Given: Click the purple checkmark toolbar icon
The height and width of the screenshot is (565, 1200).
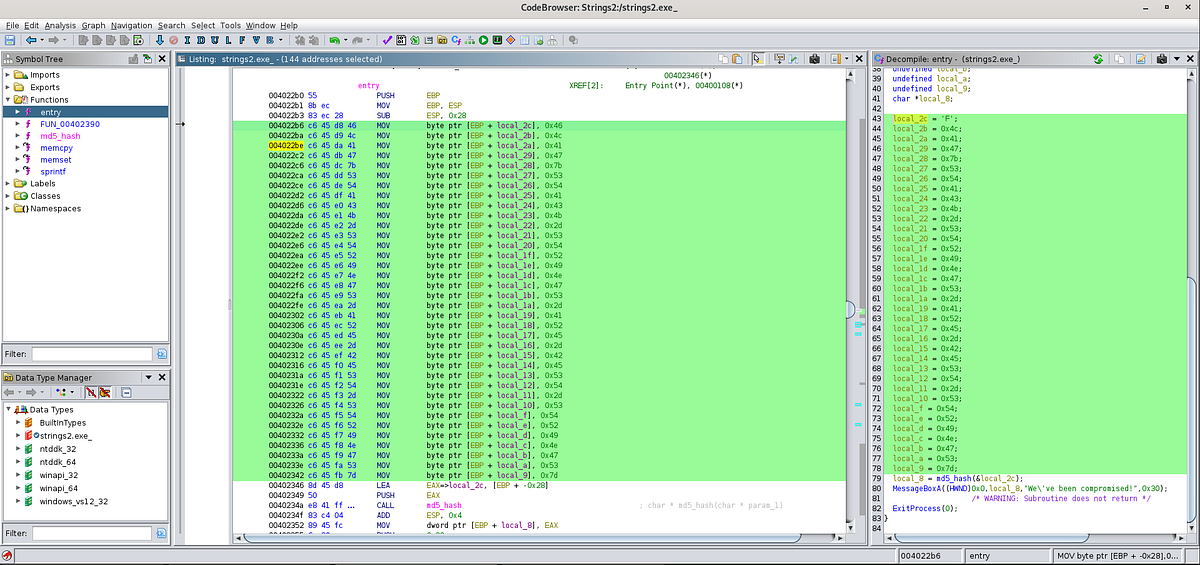Looking at the screenshot, I should point(387,40).
